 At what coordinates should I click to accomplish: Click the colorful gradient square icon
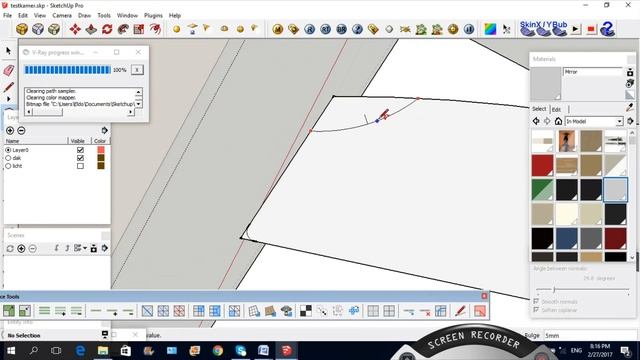click(490, 29)
